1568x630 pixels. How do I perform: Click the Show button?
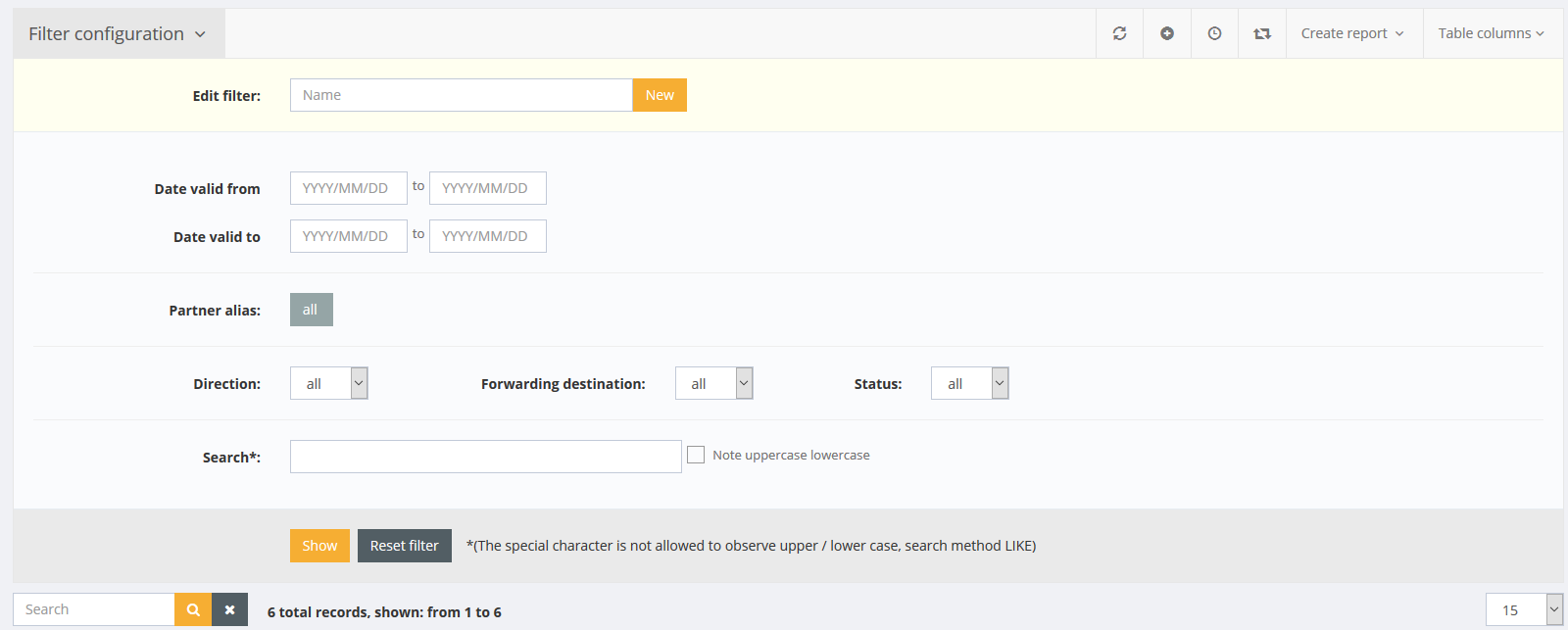click(319, 546)
